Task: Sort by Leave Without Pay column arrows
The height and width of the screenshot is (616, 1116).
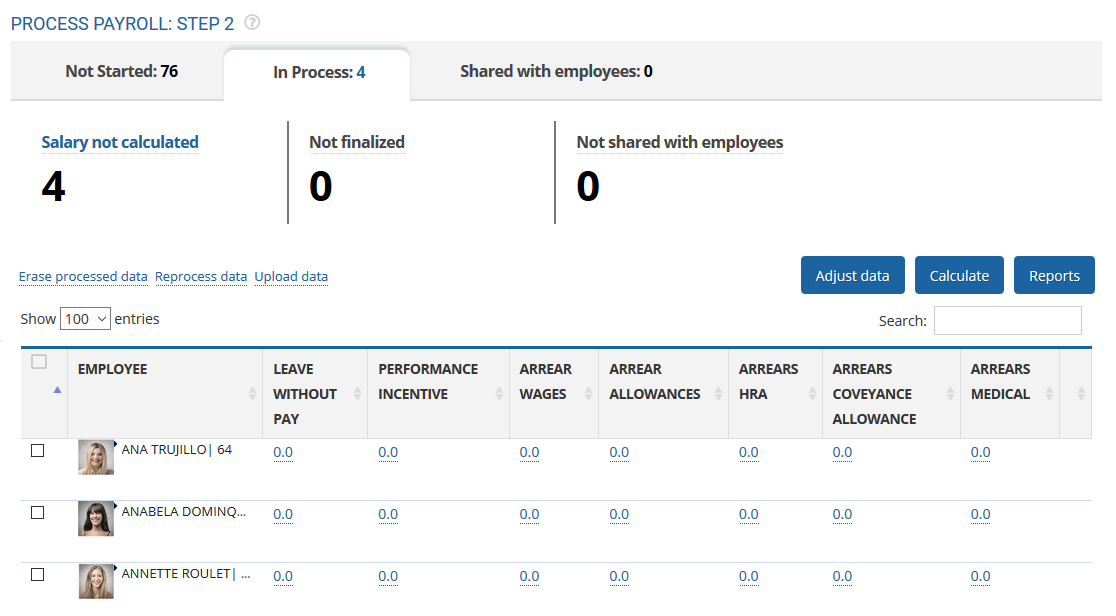Action: click(x=357, y=394)
